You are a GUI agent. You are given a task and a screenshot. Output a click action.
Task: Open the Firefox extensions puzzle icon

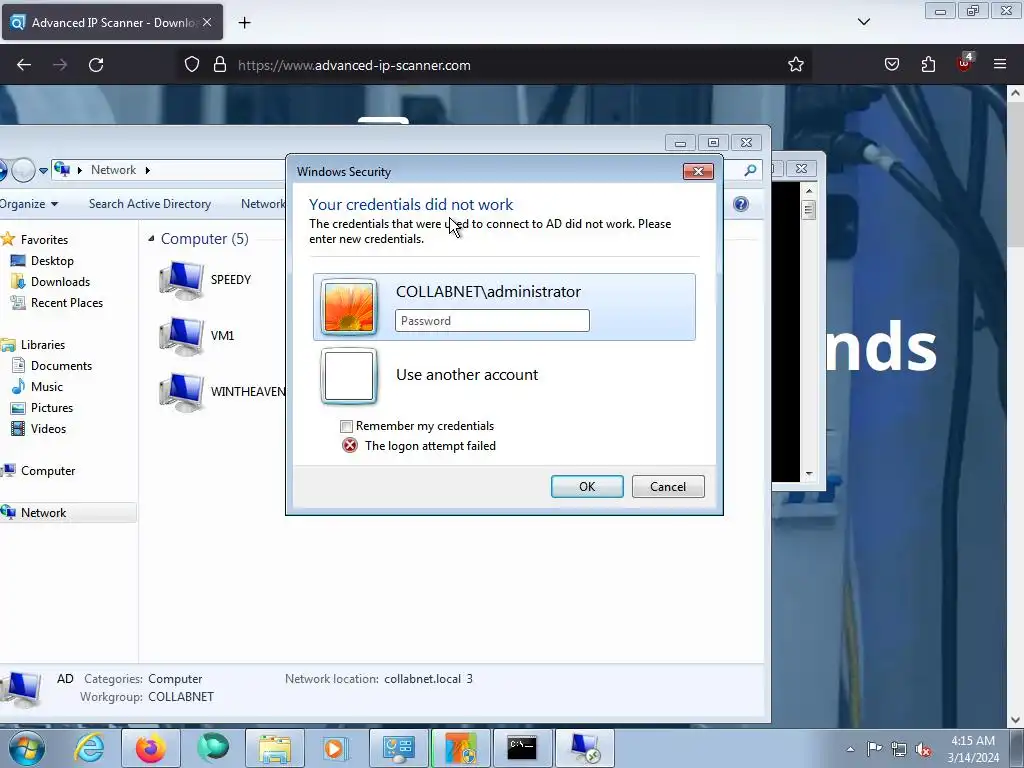tap(928, 64)
